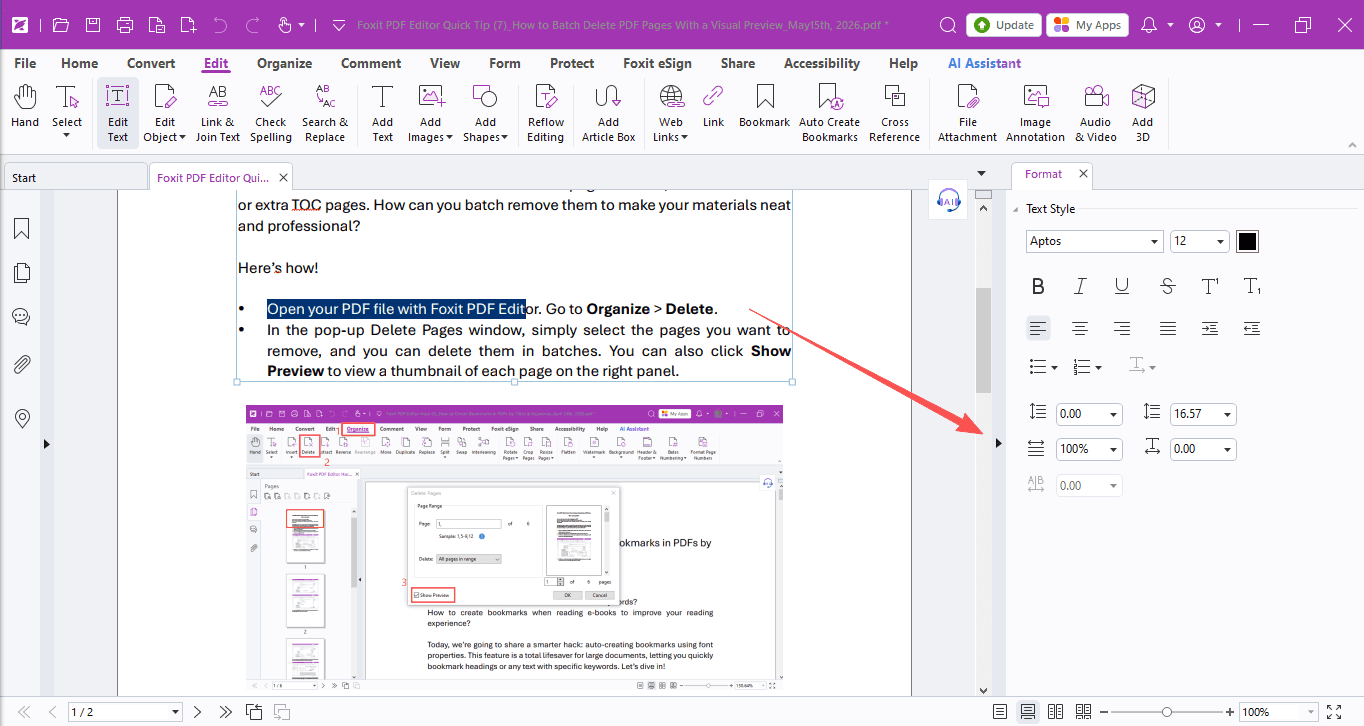The image size is (1364, 726).
Task: Choose the Add Text tool
Action: (x=382, y=112)
